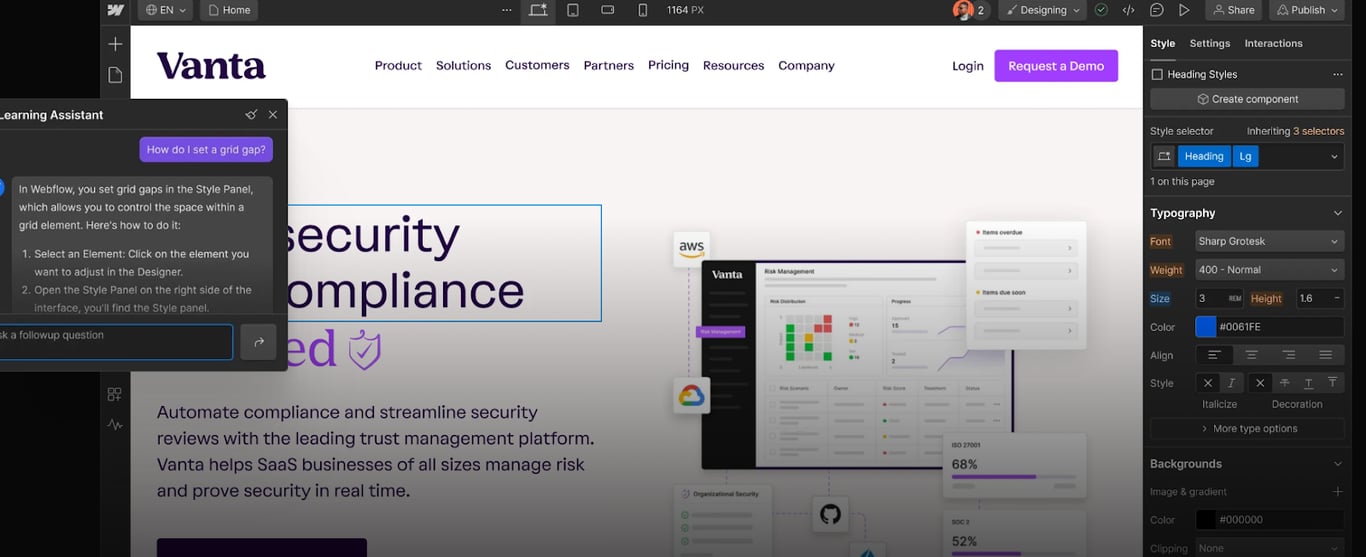
Task: Open the more breakpoints ellipsis menu
Action: (x=507, y=10)
